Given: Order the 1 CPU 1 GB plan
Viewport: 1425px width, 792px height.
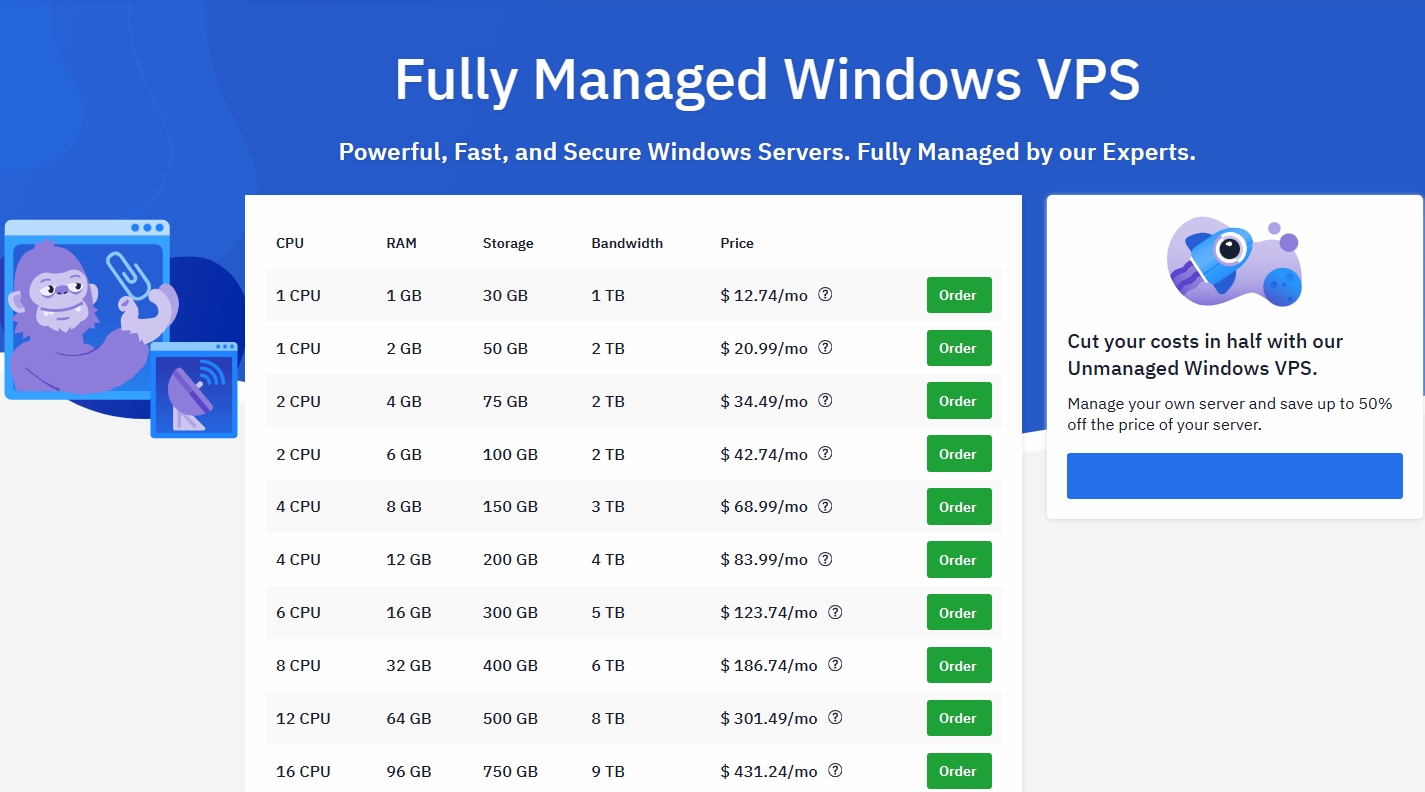Looking at the screenshot, I should (958, 295).
